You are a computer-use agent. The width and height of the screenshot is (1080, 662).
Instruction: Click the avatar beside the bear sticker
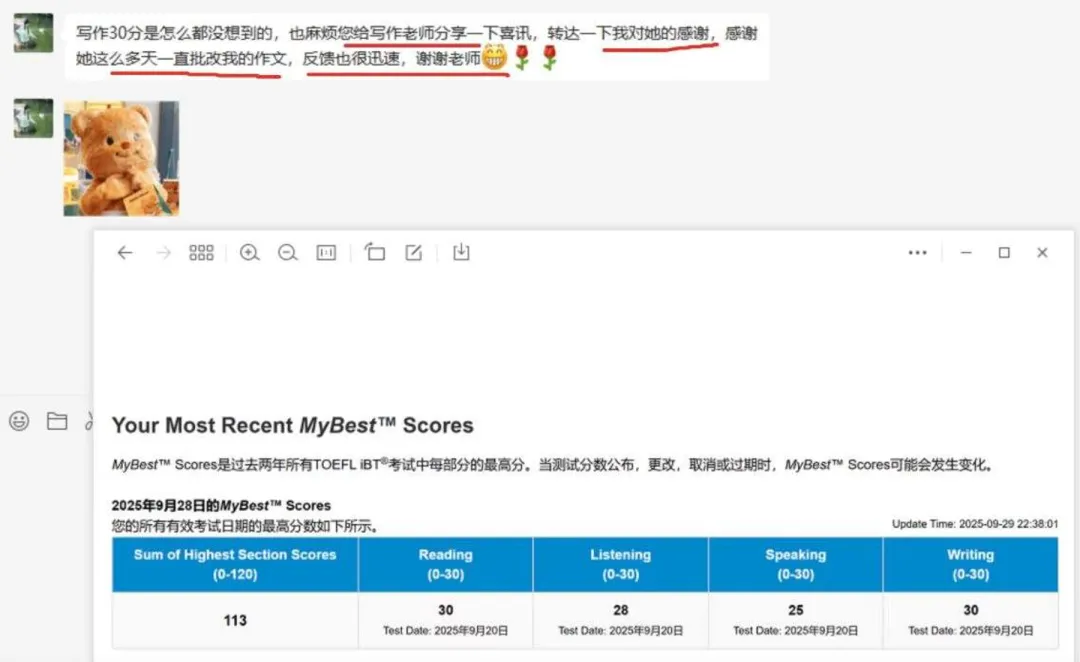[x=33, y=118]
